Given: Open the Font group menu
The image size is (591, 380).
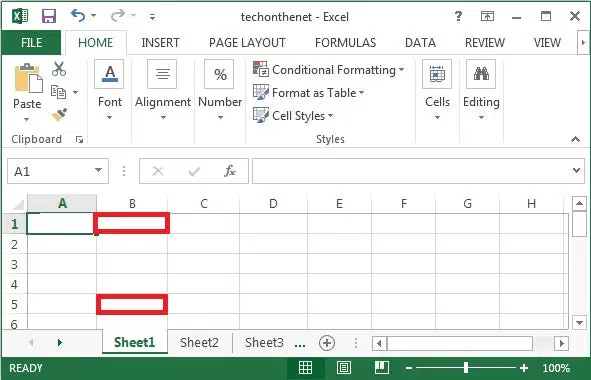Looking at the screenshot, I should click(x=110, y=90).
